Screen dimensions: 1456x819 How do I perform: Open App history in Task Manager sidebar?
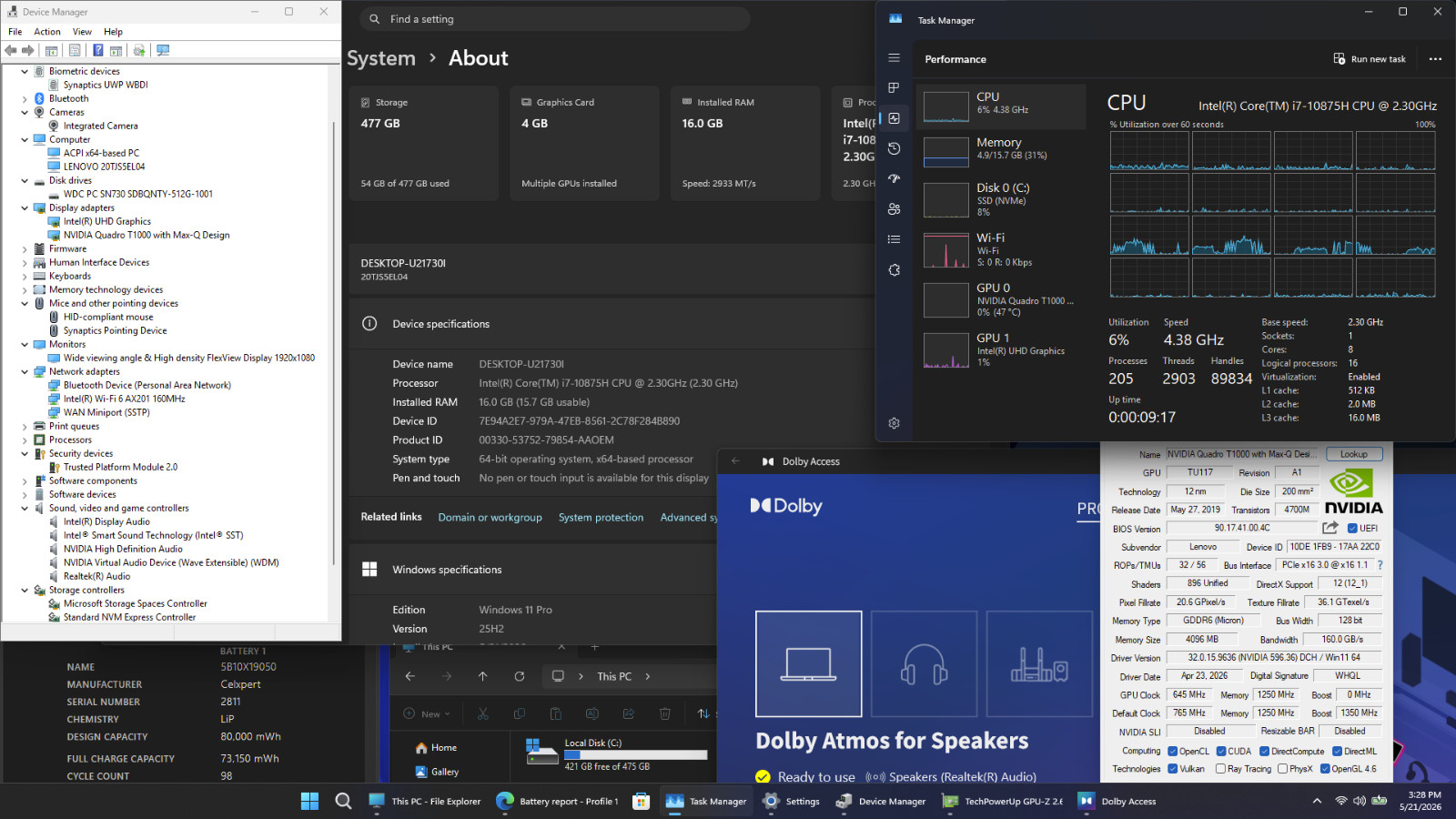tap(894, 148)
